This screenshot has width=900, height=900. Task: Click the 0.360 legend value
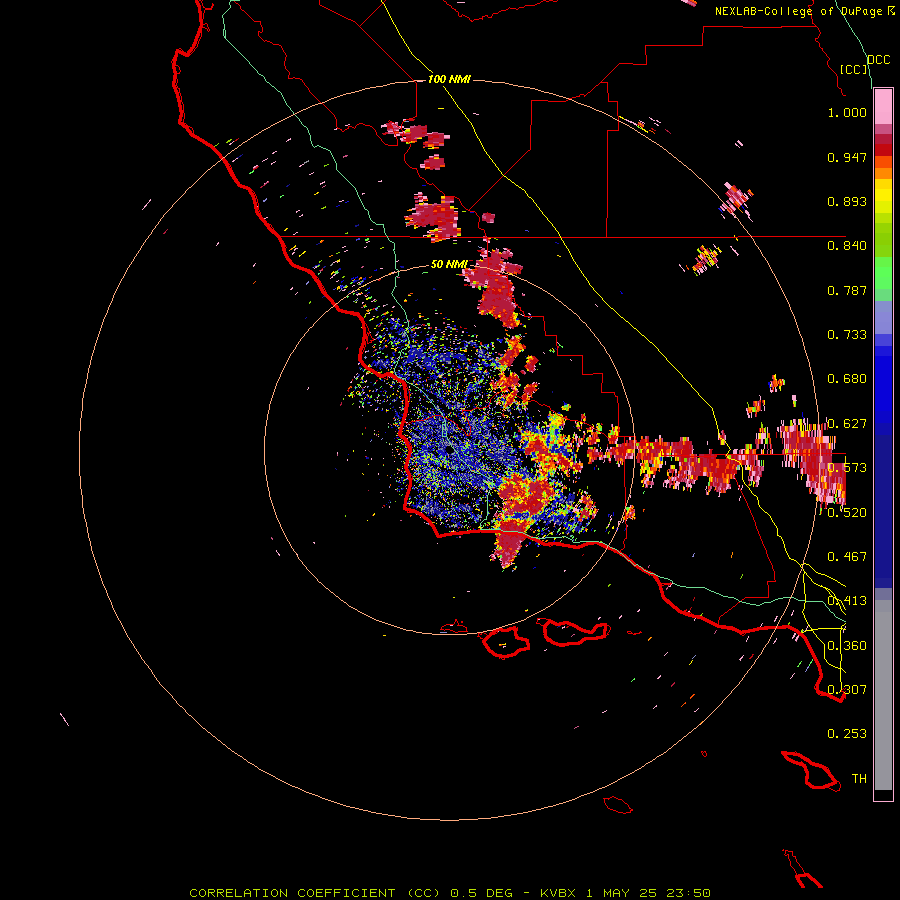point(847,646)
